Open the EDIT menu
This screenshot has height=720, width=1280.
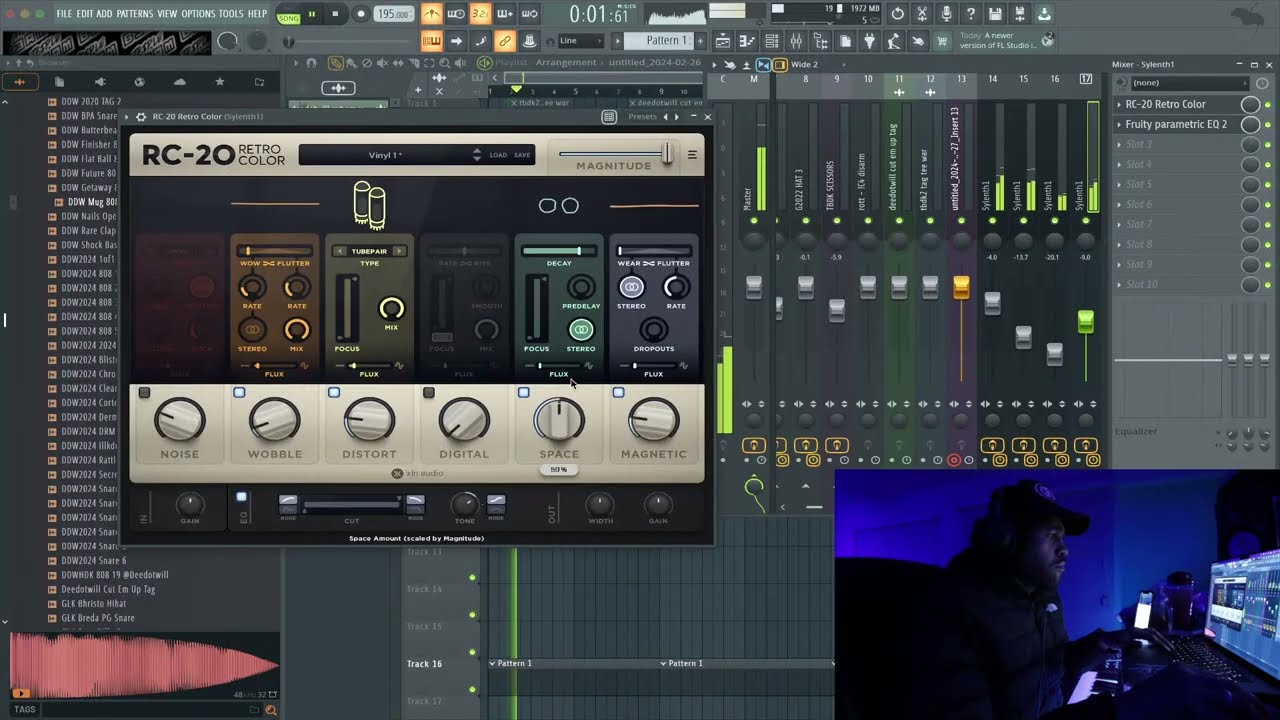(85, 14)
